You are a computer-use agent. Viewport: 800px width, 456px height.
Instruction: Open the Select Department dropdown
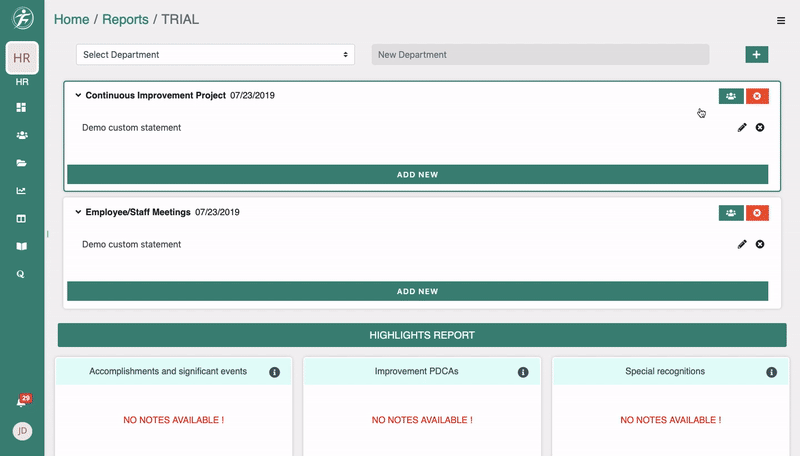point(215,55)
